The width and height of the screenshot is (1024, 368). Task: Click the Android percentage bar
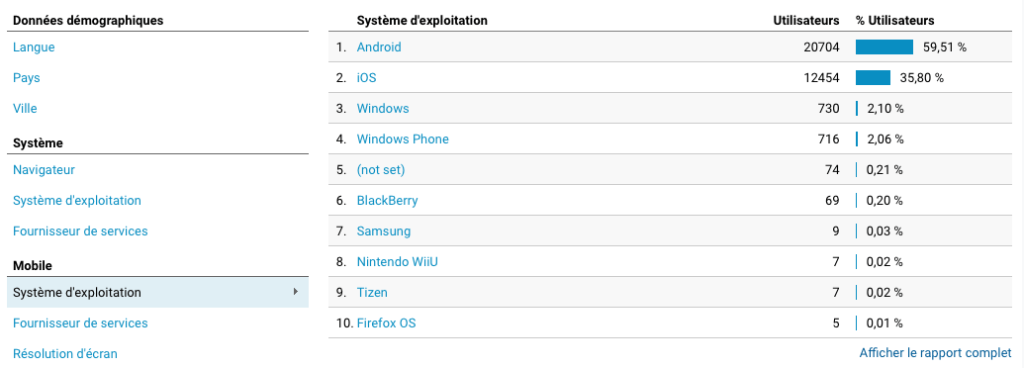pos(884,47)
